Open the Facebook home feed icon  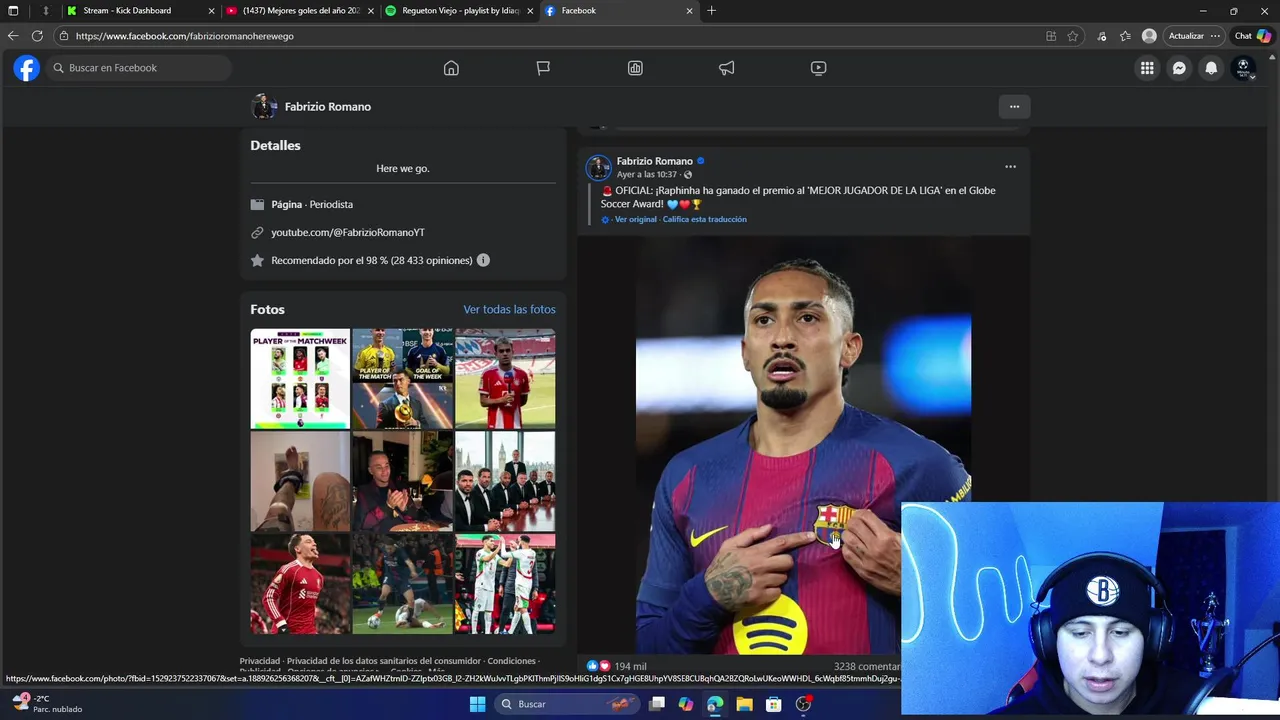451,68
